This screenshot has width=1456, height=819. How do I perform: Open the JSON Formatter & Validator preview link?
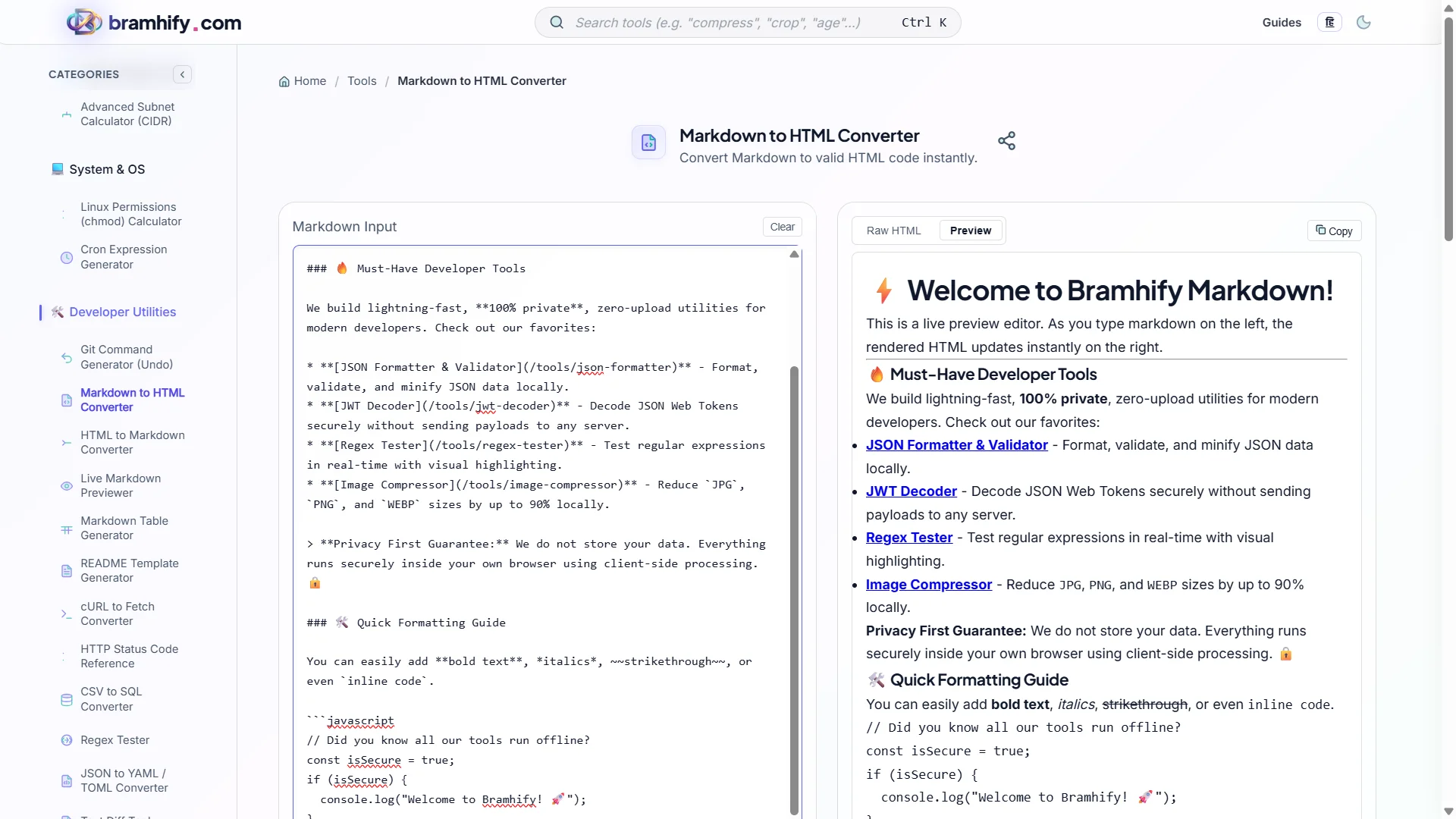[x=956, y=445]
